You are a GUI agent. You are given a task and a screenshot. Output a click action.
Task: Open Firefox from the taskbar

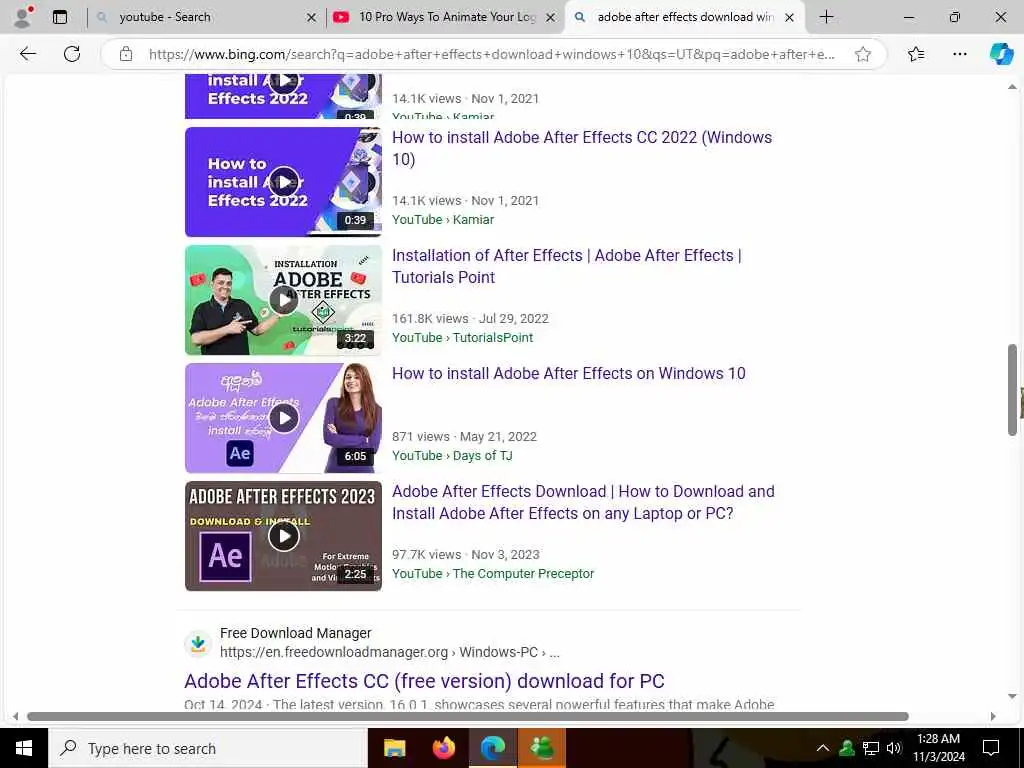point(444,748)
